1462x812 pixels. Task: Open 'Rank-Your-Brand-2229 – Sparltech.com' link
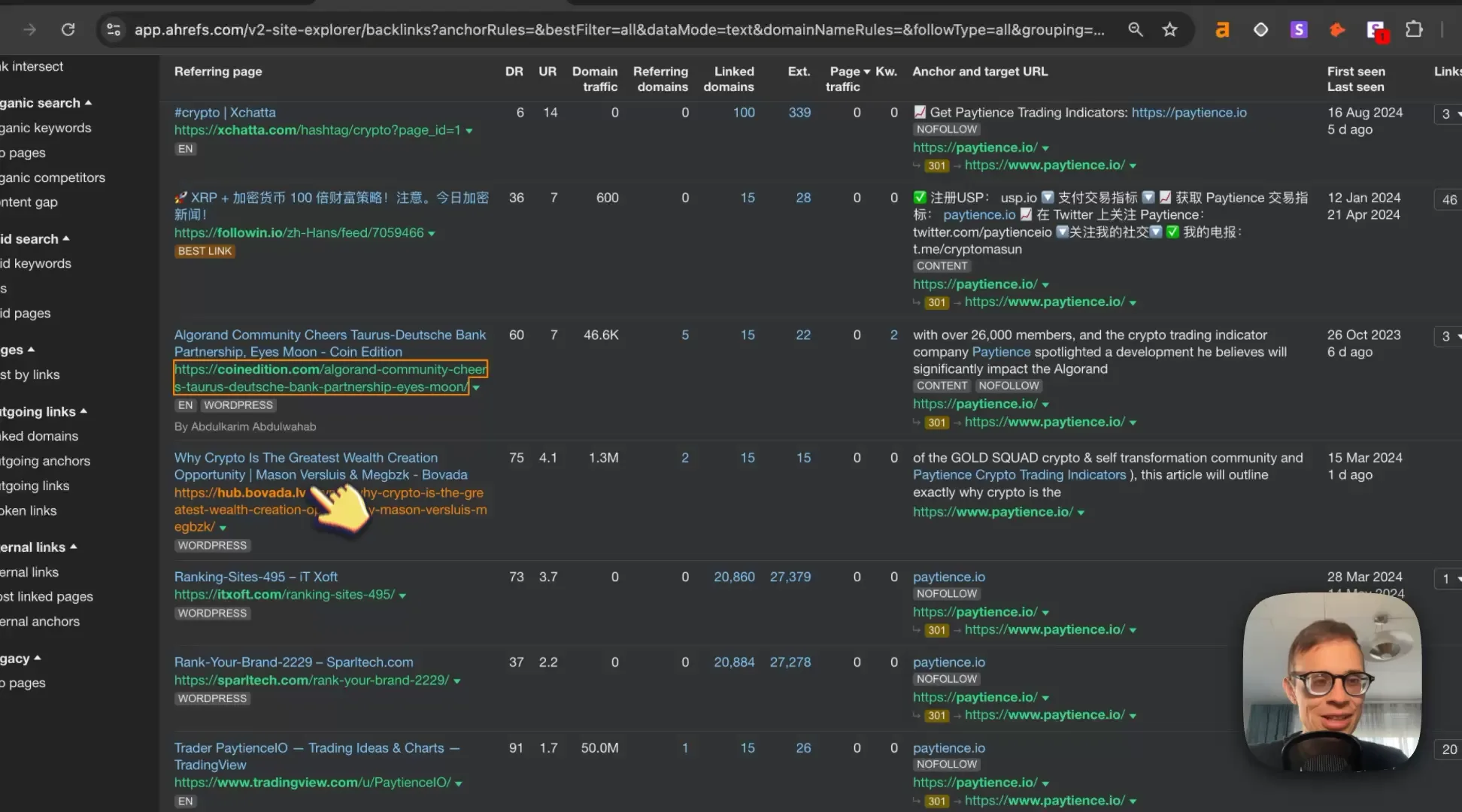click(x=293, y=663)
